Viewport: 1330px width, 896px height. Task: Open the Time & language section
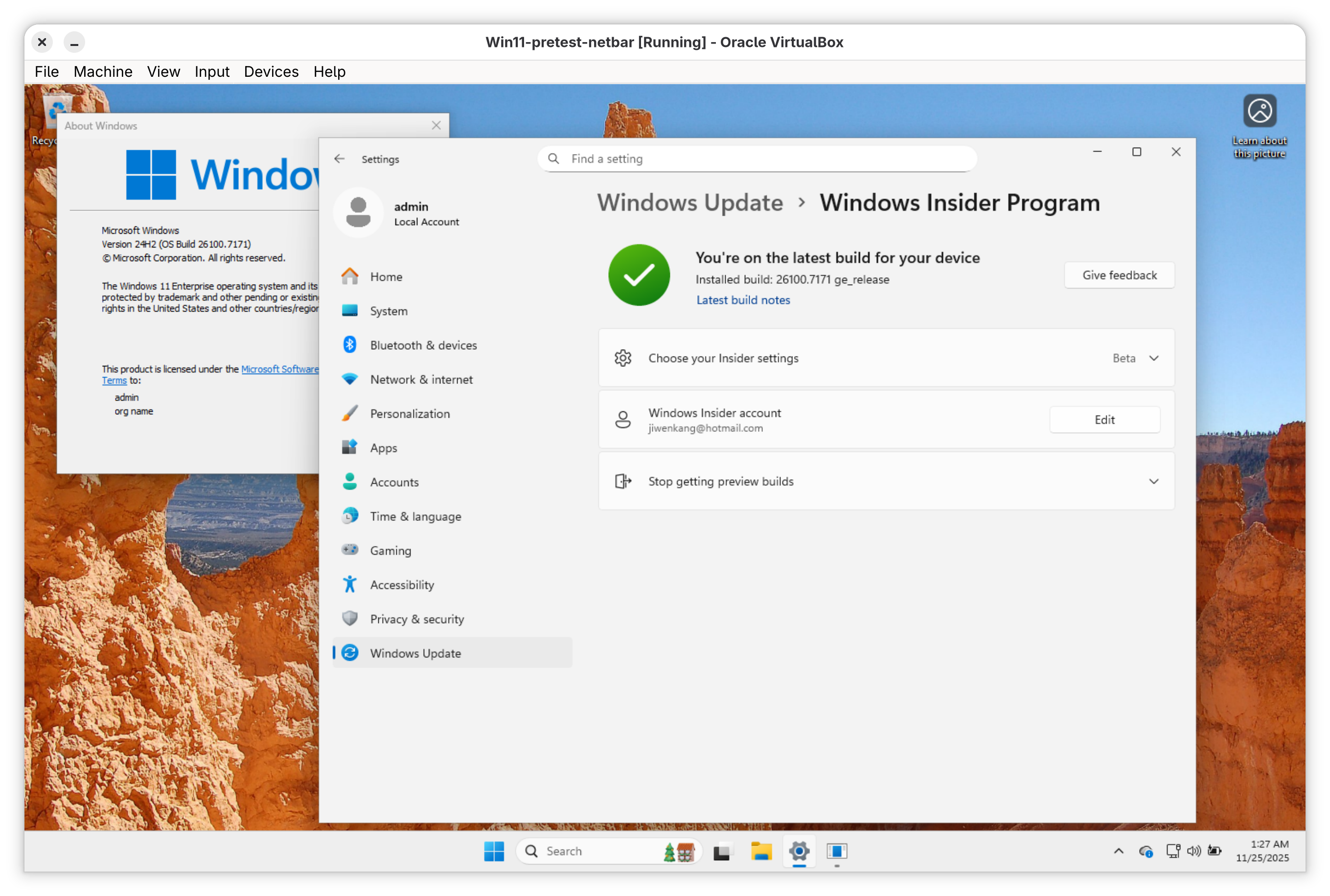pyautogui.click(x=415, y=516)
